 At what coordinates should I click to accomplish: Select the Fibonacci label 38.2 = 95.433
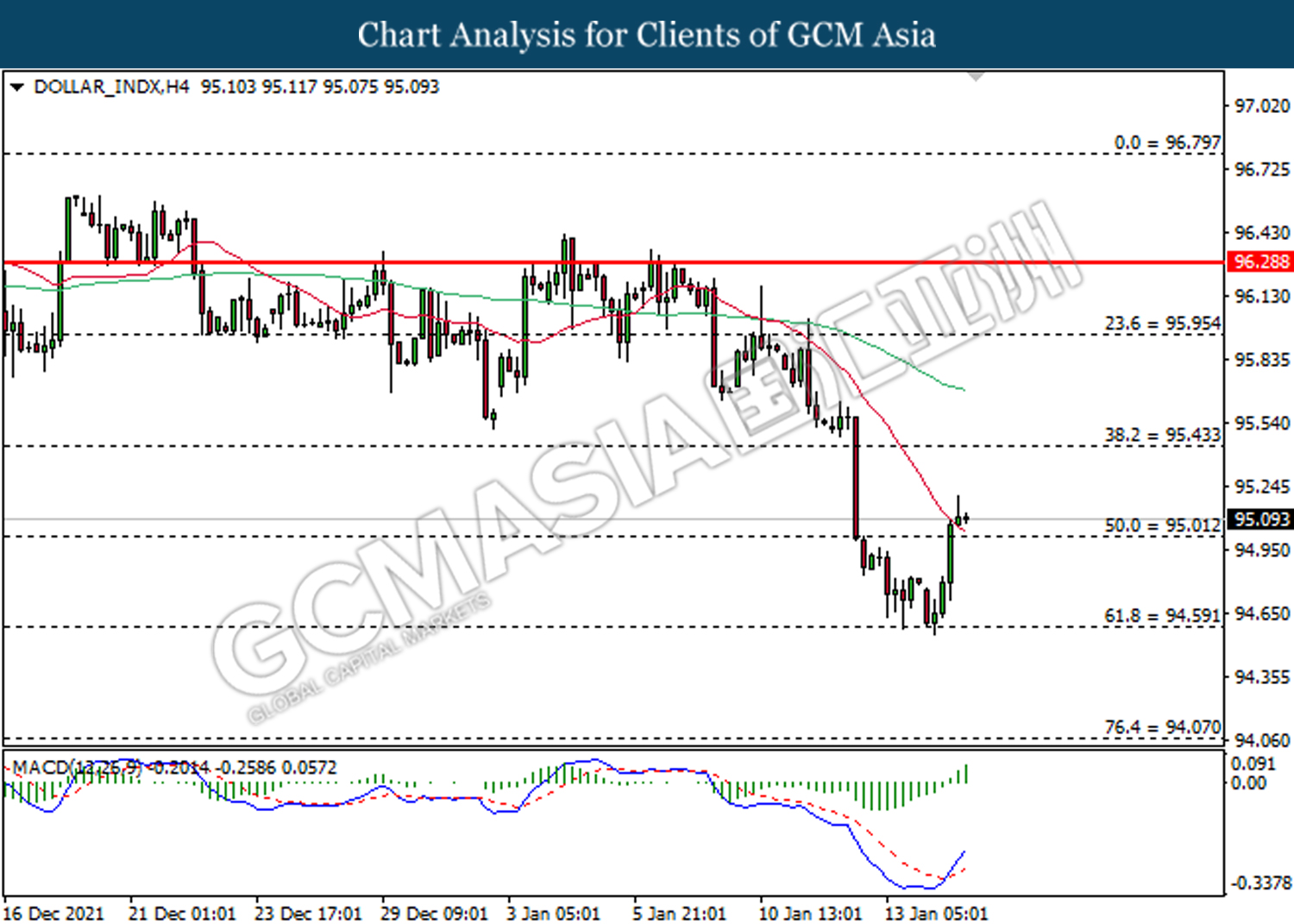(x=1163, y=435)
